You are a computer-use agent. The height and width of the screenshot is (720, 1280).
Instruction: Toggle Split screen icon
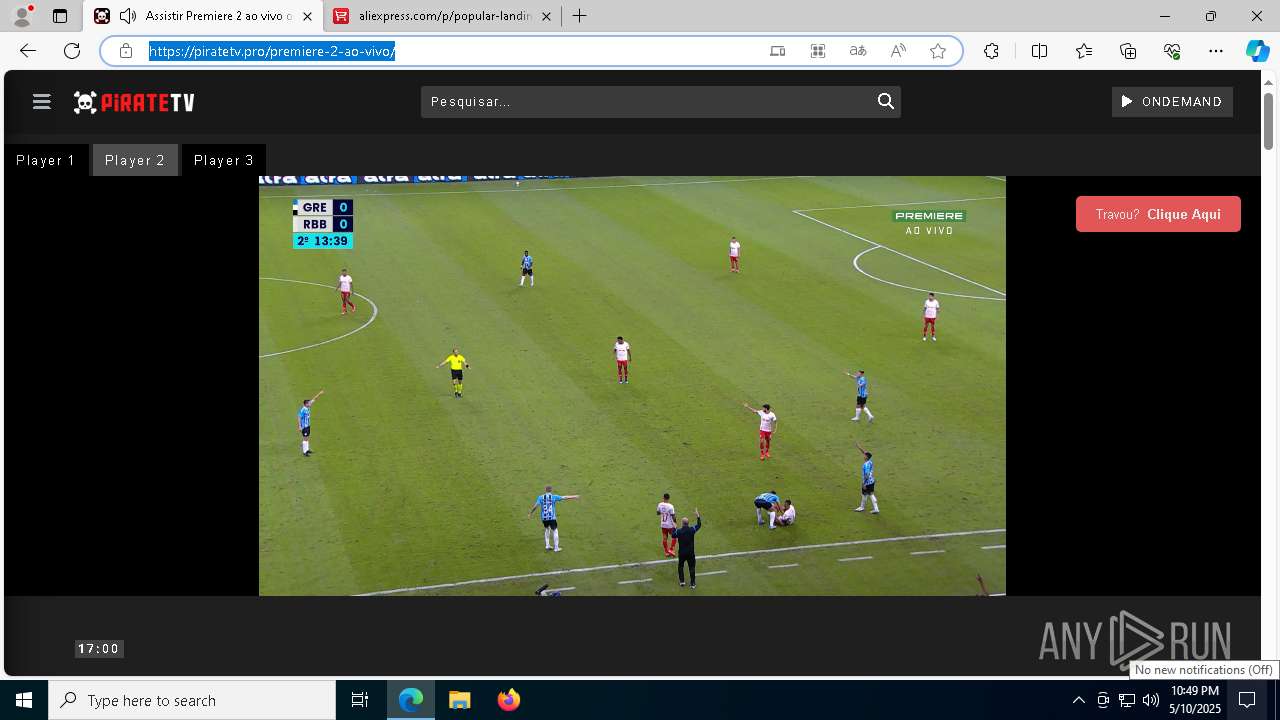coord(1039,51)
